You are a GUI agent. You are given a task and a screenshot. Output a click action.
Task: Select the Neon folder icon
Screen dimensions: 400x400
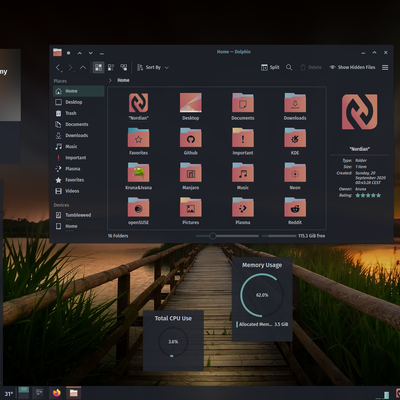point(295,172)
